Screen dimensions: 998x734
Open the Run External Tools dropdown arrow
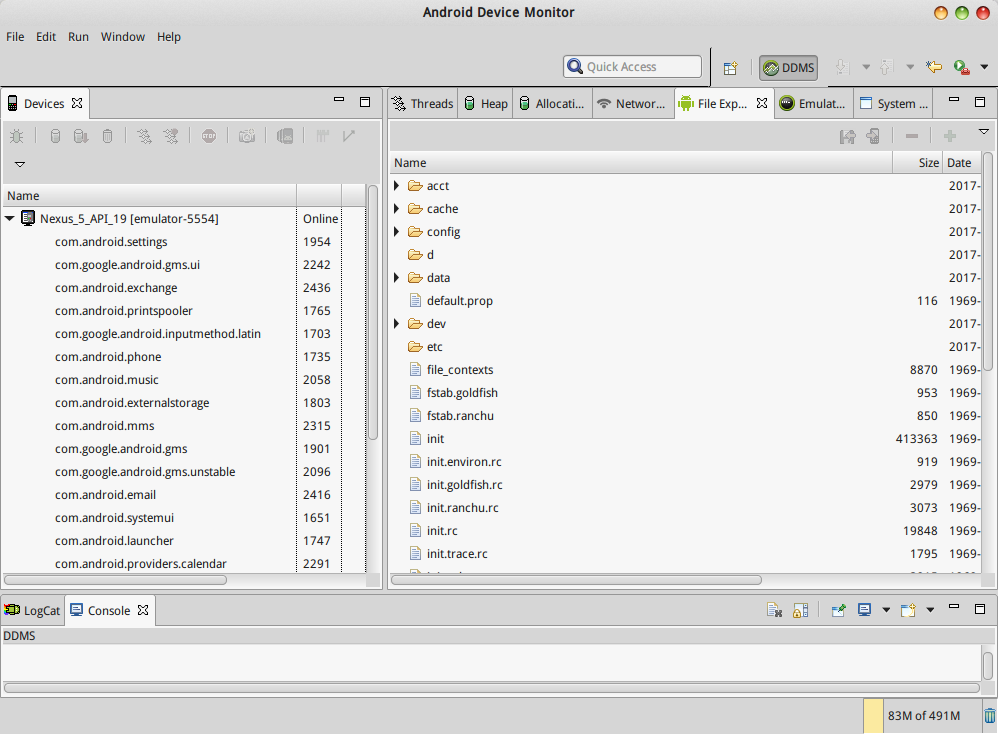tap(984, 67)
